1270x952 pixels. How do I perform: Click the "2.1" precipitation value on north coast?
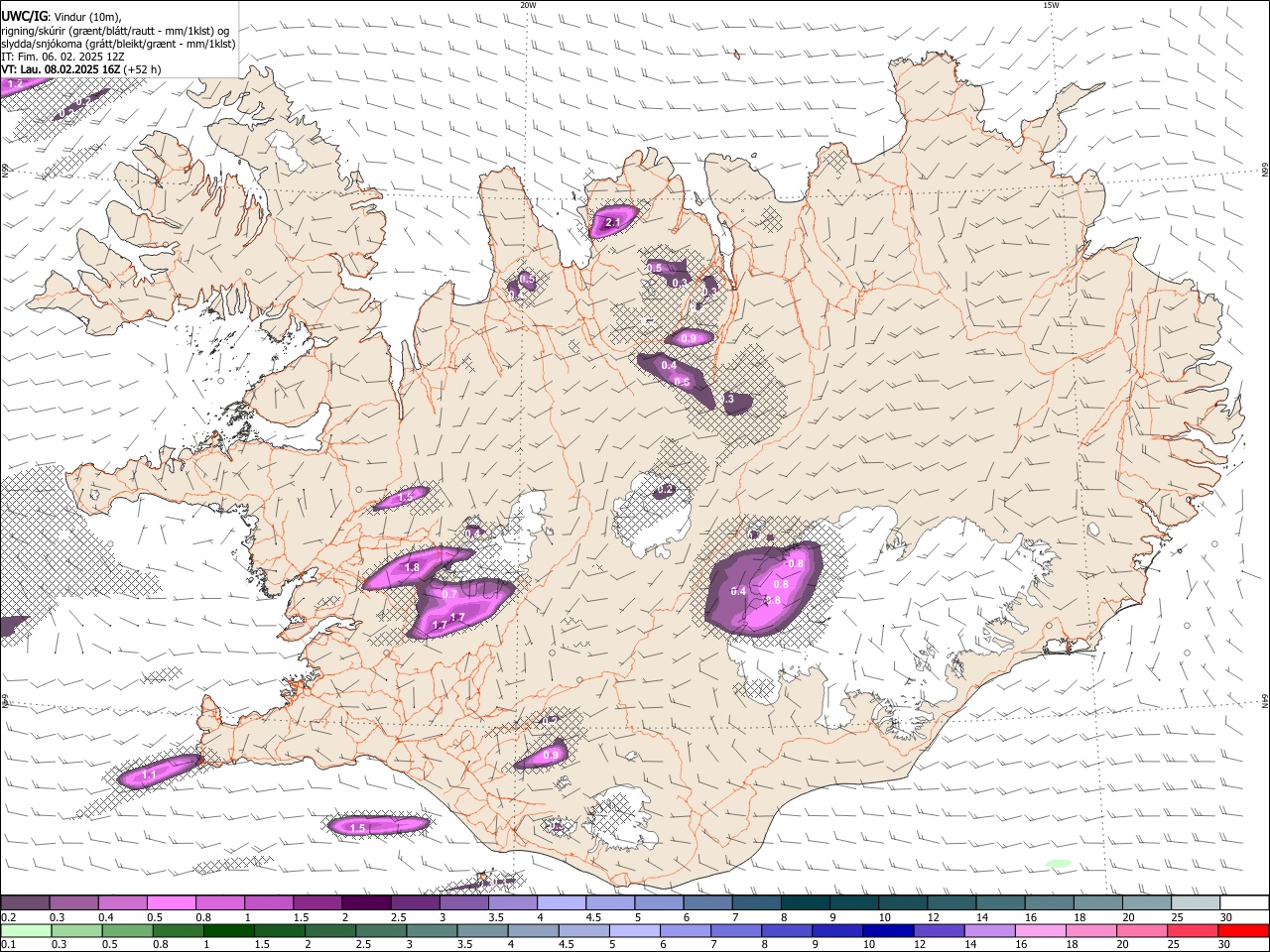612,223
